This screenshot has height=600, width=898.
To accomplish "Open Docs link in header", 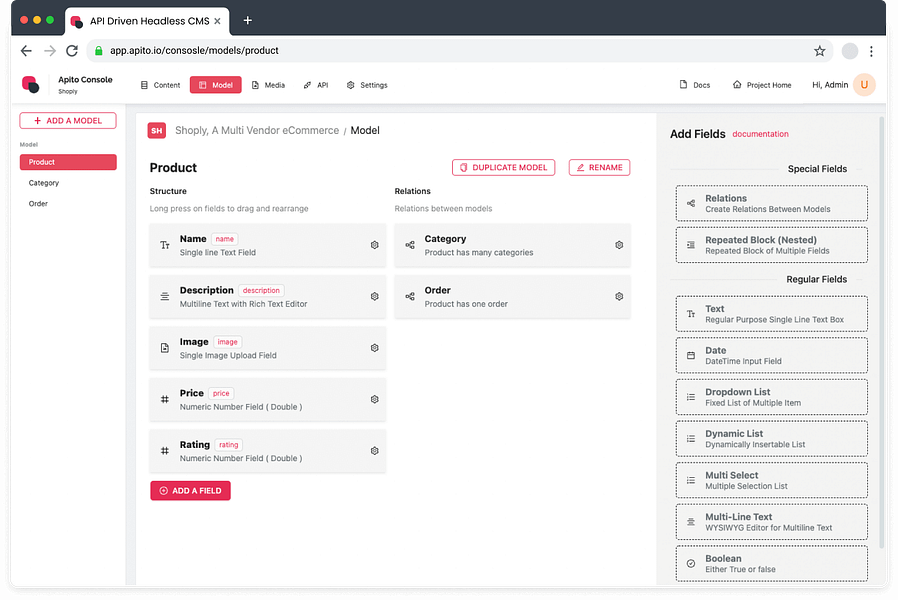I will point(695,85).
